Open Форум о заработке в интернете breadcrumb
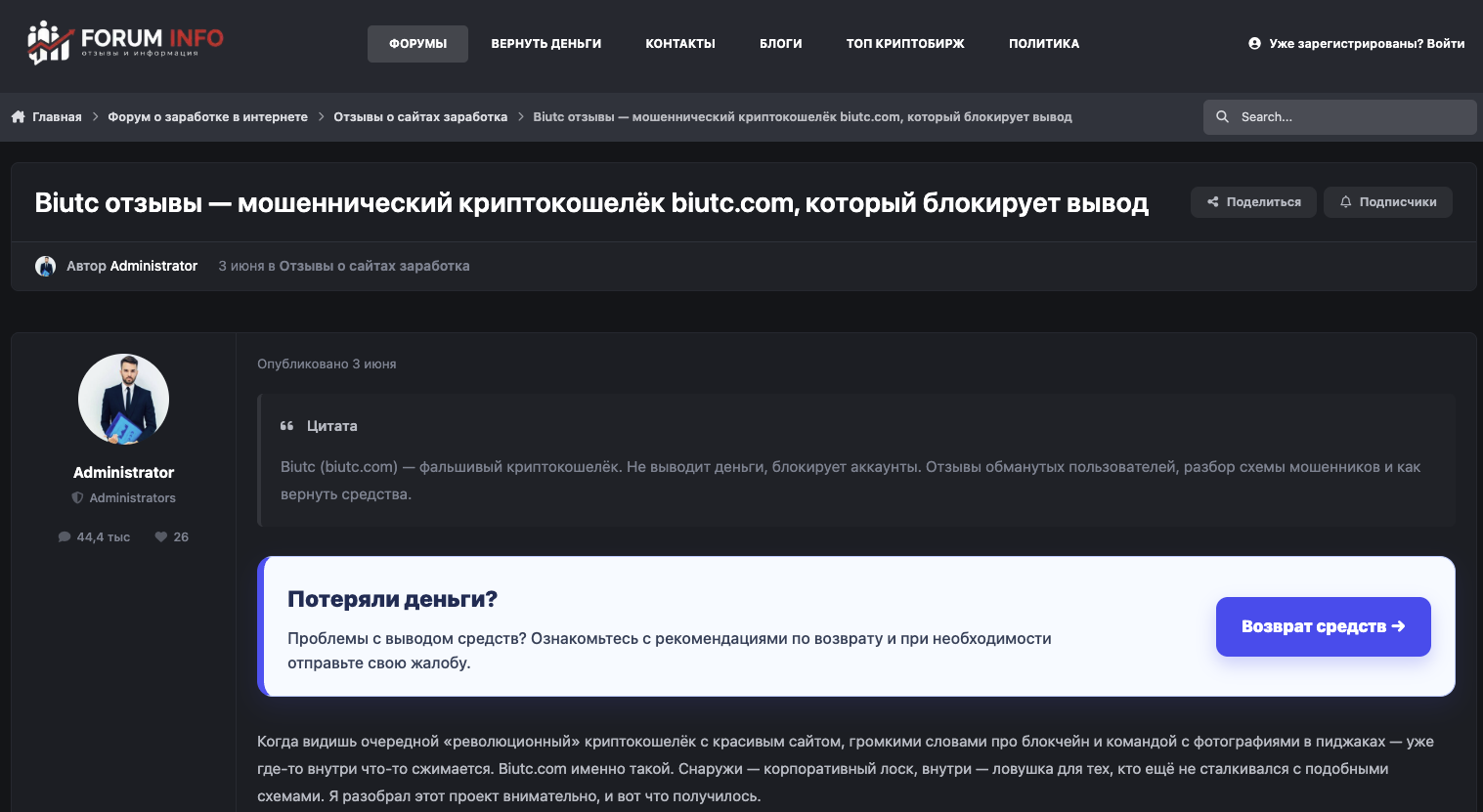The width and height of the screenshot is (1483, 812). (x=207, y=117)
